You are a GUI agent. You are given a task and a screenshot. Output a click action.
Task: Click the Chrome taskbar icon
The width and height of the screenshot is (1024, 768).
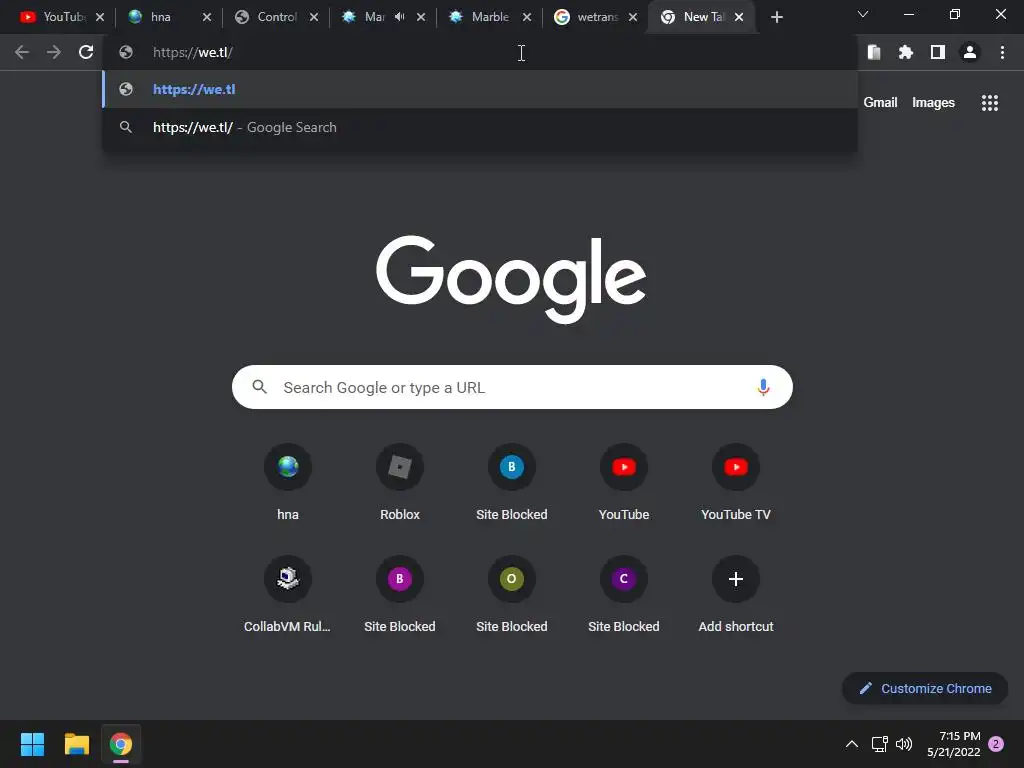121,744
